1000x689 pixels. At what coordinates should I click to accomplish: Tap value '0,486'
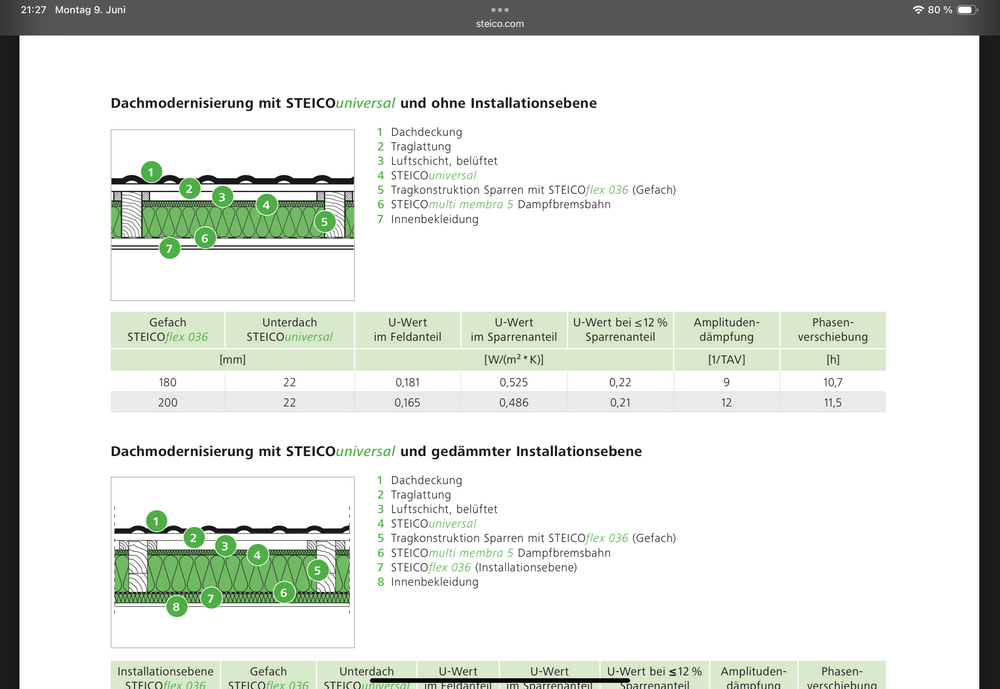(x=514, y=403)
